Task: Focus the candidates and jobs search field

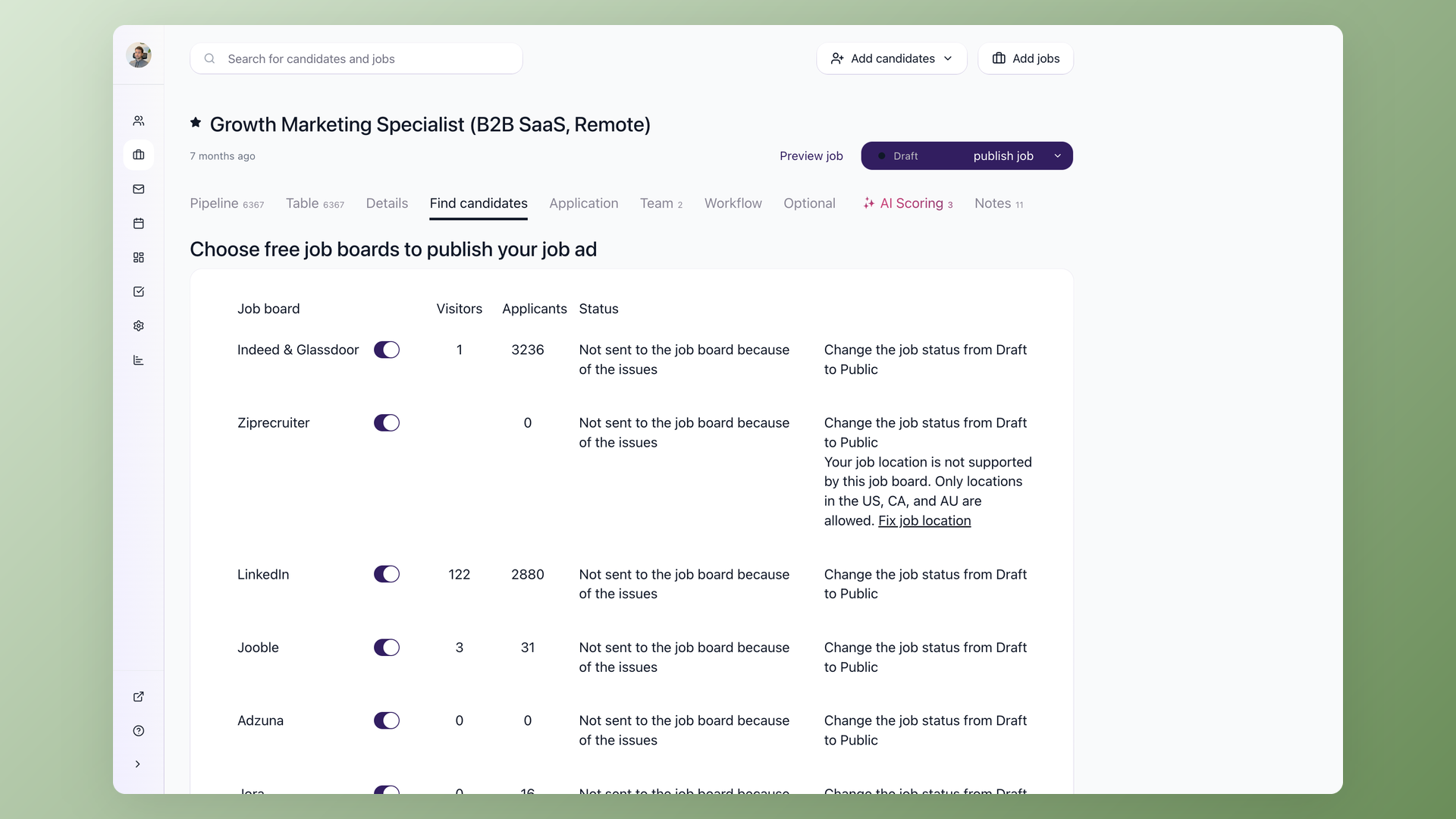Action: 356,58
